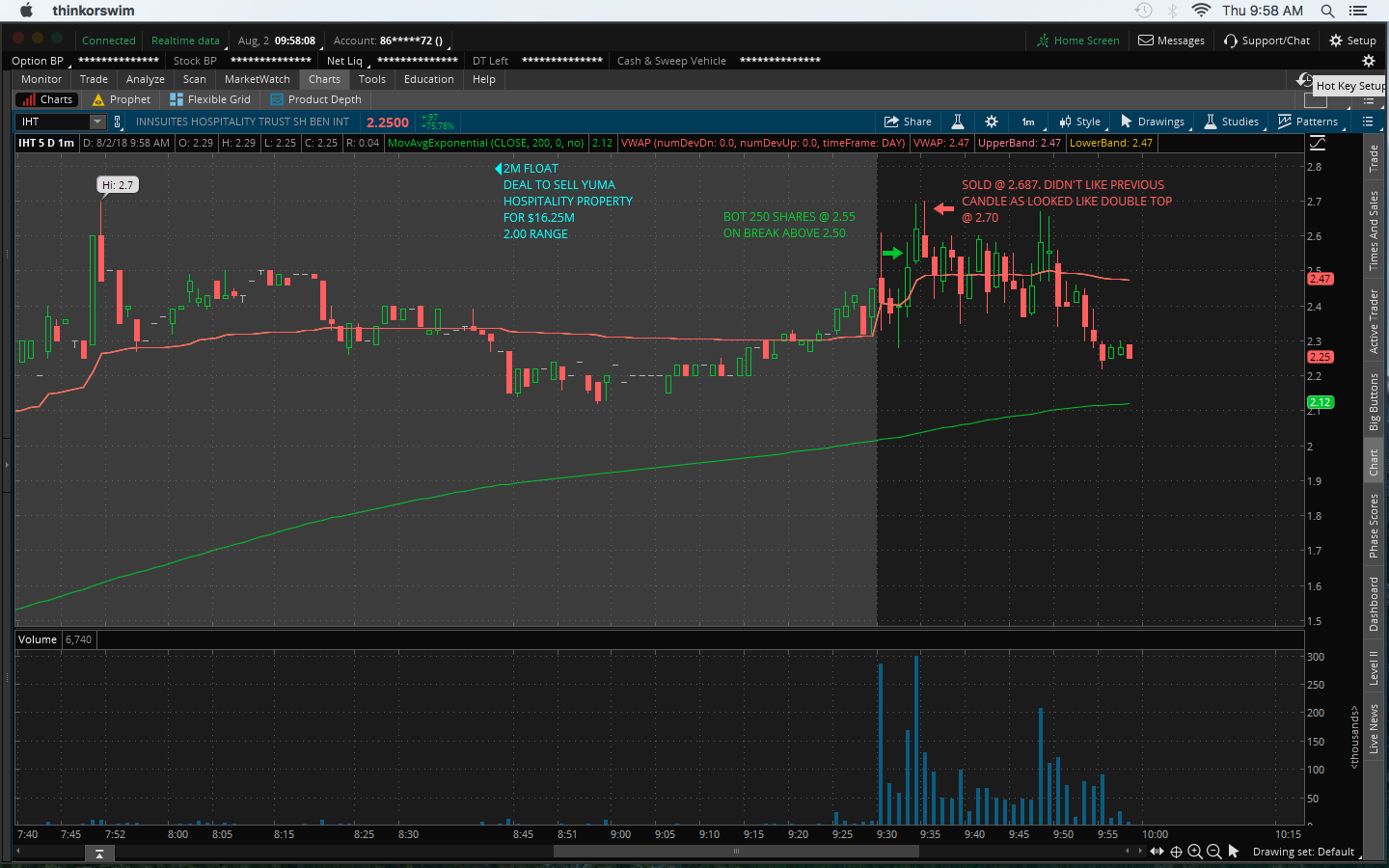Open the chart Style menu
Viewport: 1389px width, 868px height.
1080,122
